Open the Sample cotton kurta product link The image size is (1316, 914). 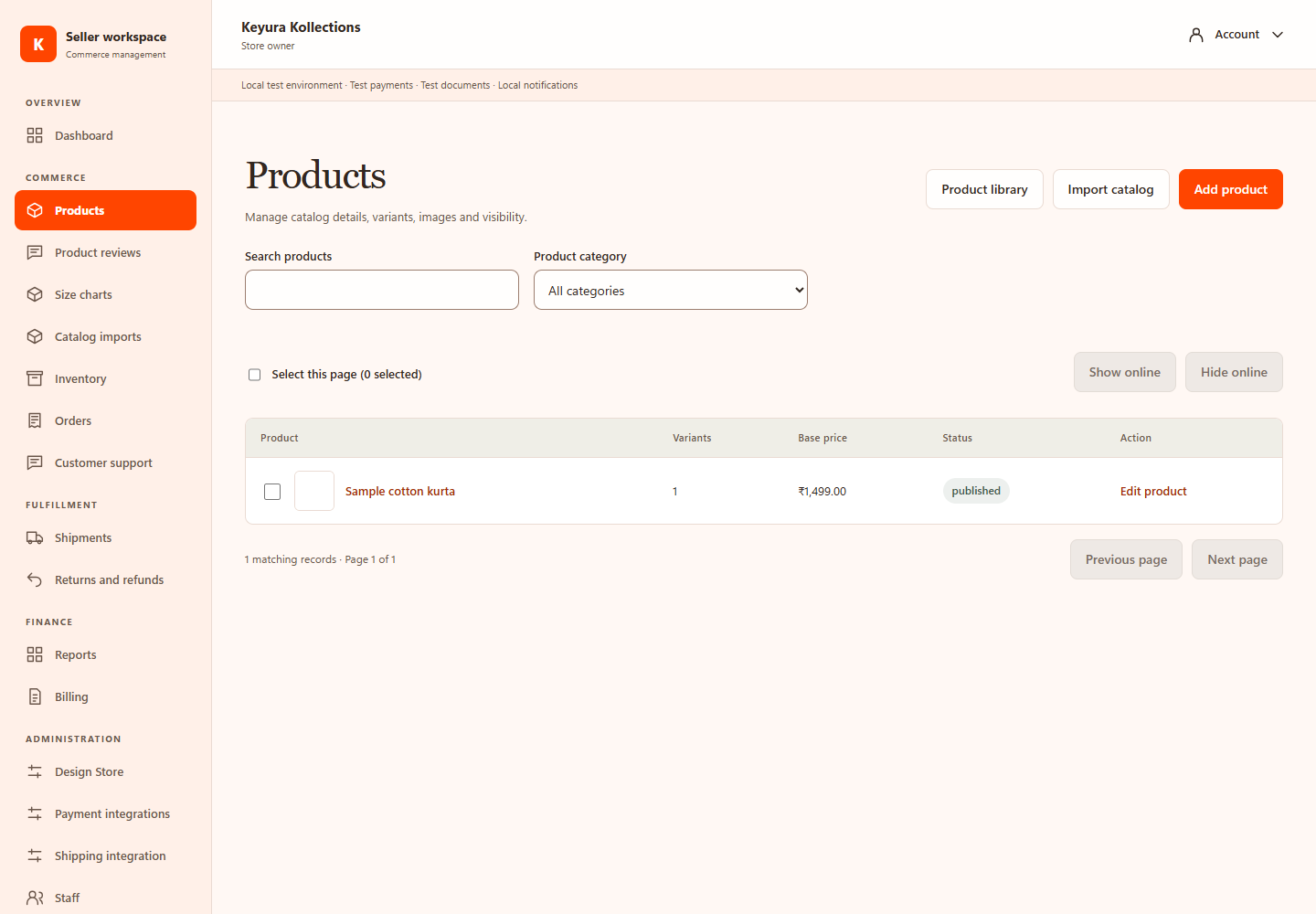tap(400, 492)
